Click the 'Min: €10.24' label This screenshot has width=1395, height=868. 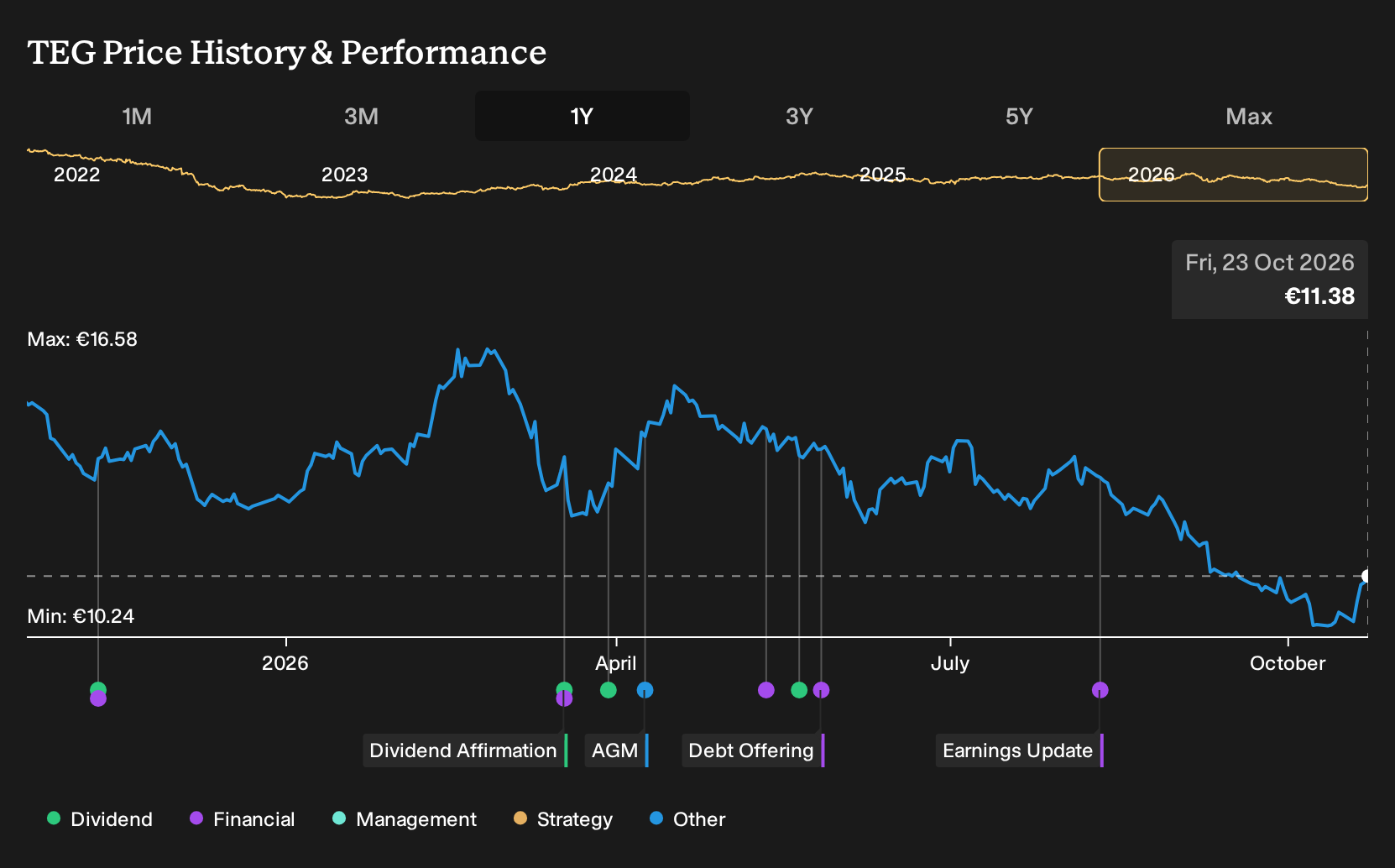pos(81,616)
